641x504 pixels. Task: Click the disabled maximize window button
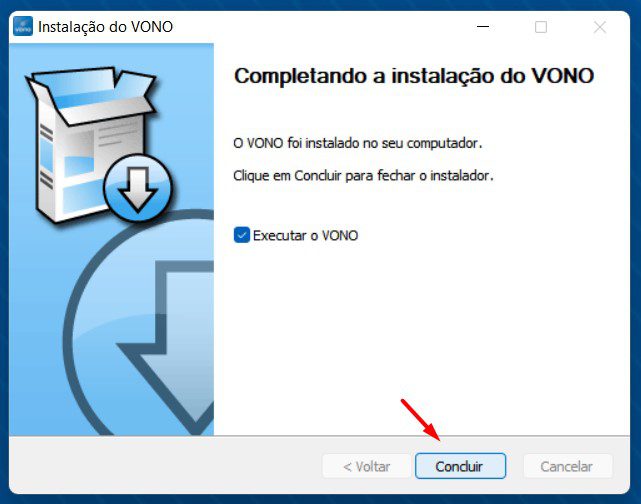tap(541, 27)
